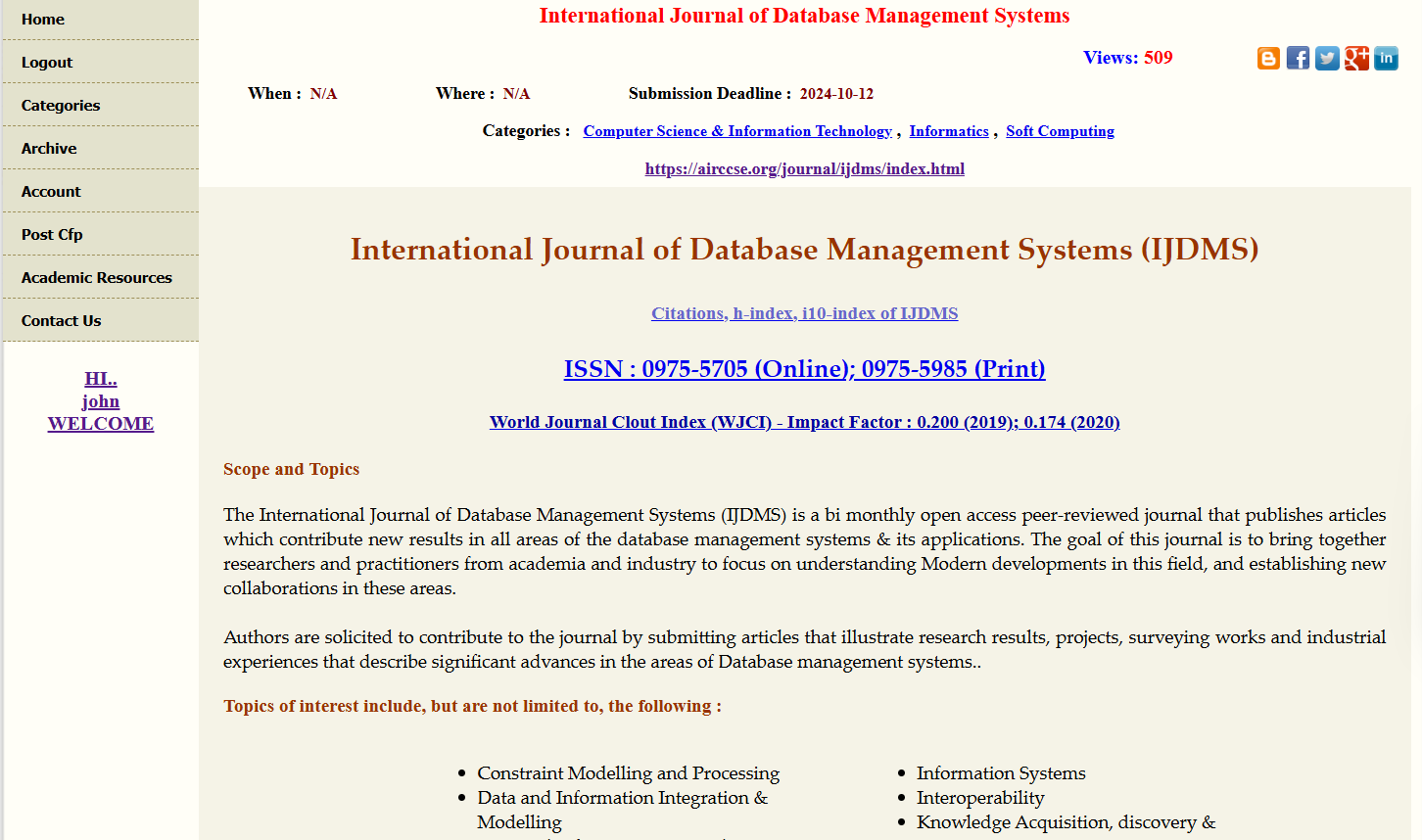The width and height of the screenshot is (1422, 840).
Task: Open Soft Computing category link
Action: click(x=1060, y=131)
